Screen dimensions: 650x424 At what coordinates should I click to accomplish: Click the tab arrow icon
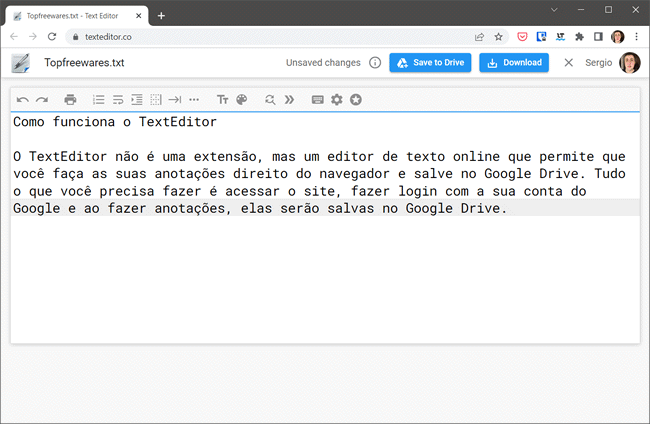coord(175,100)
